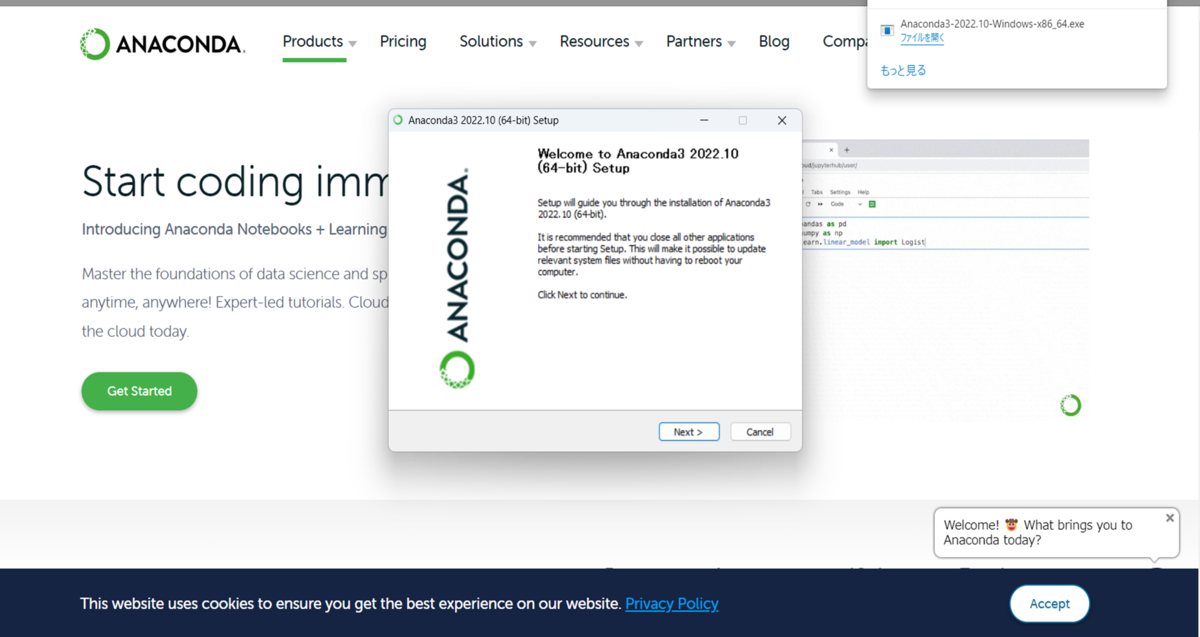The width and height of the screenshot is (1200, 637).
Task: Click the Anaconda logo in the site header
Action: [162, 43]
